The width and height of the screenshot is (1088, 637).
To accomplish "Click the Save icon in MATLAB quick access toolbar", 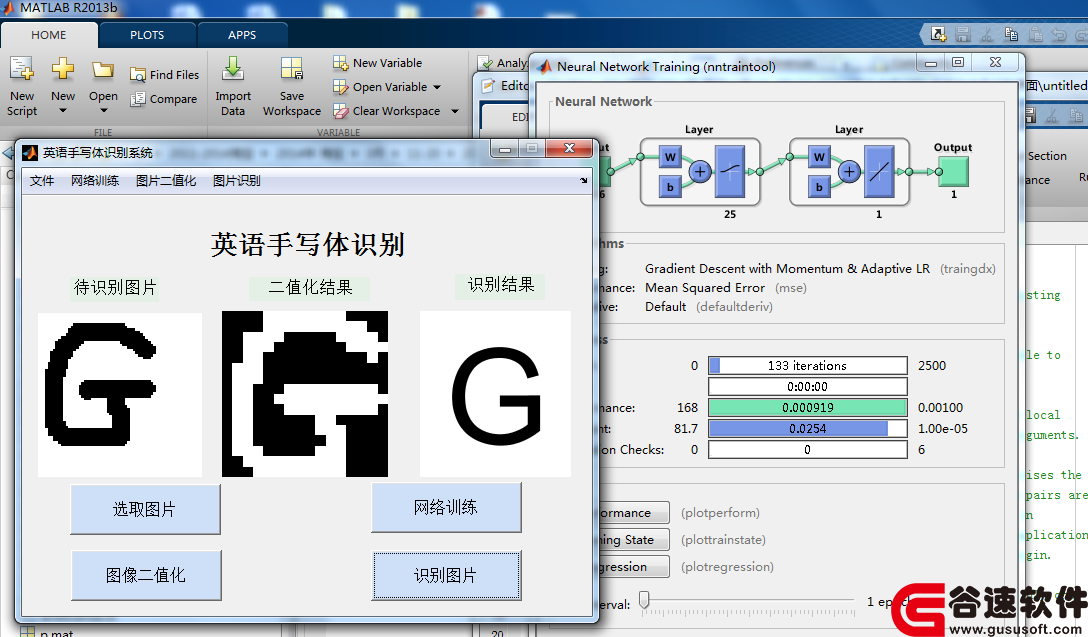I will pos(962,34).
